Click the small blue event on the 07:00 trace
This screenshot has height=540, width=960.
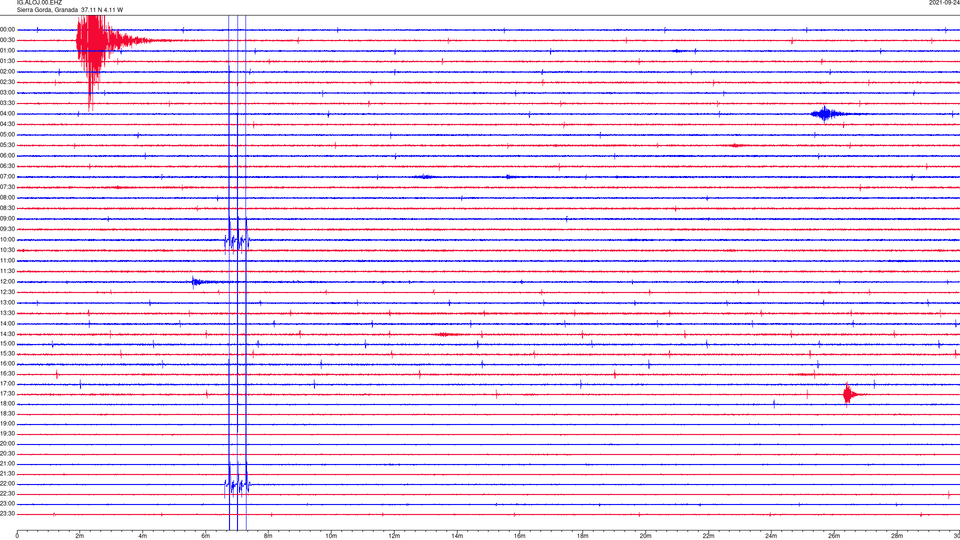tap(425, 177)
